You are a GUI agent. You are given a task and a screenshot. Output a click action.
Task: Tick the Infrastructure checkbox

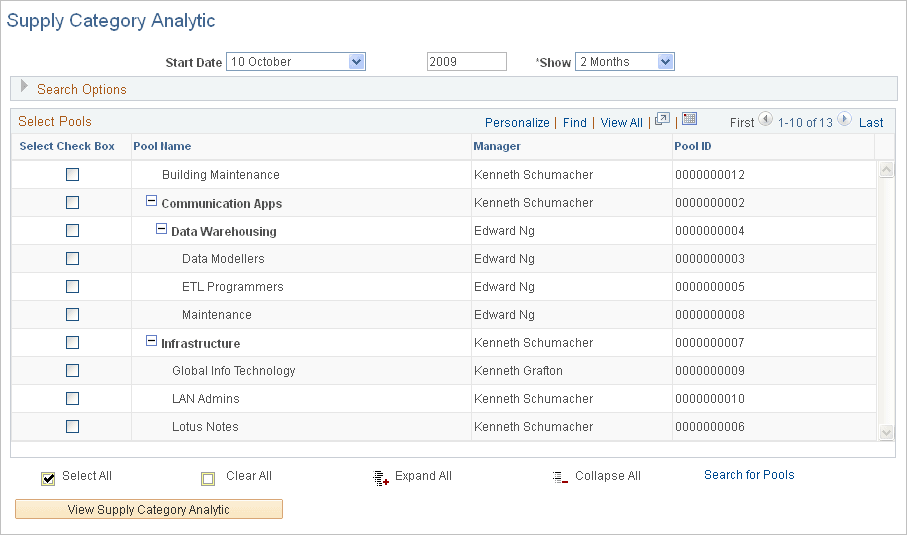(72, 342)
